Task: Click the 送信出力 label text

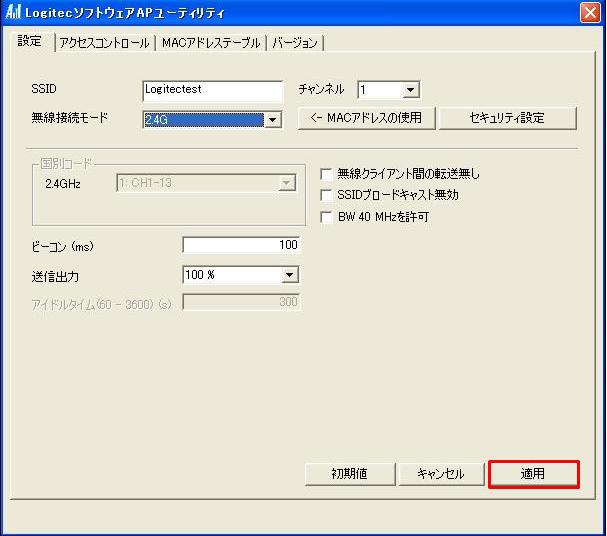Action: pos(55,276)
